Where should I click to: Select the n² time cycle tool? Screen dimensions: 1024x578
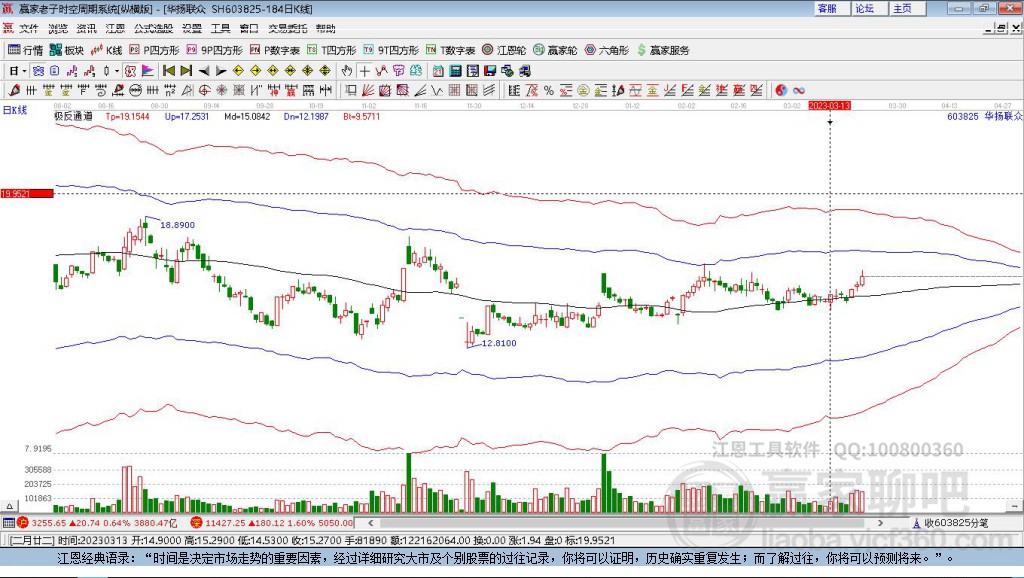(x=170, y=90)
